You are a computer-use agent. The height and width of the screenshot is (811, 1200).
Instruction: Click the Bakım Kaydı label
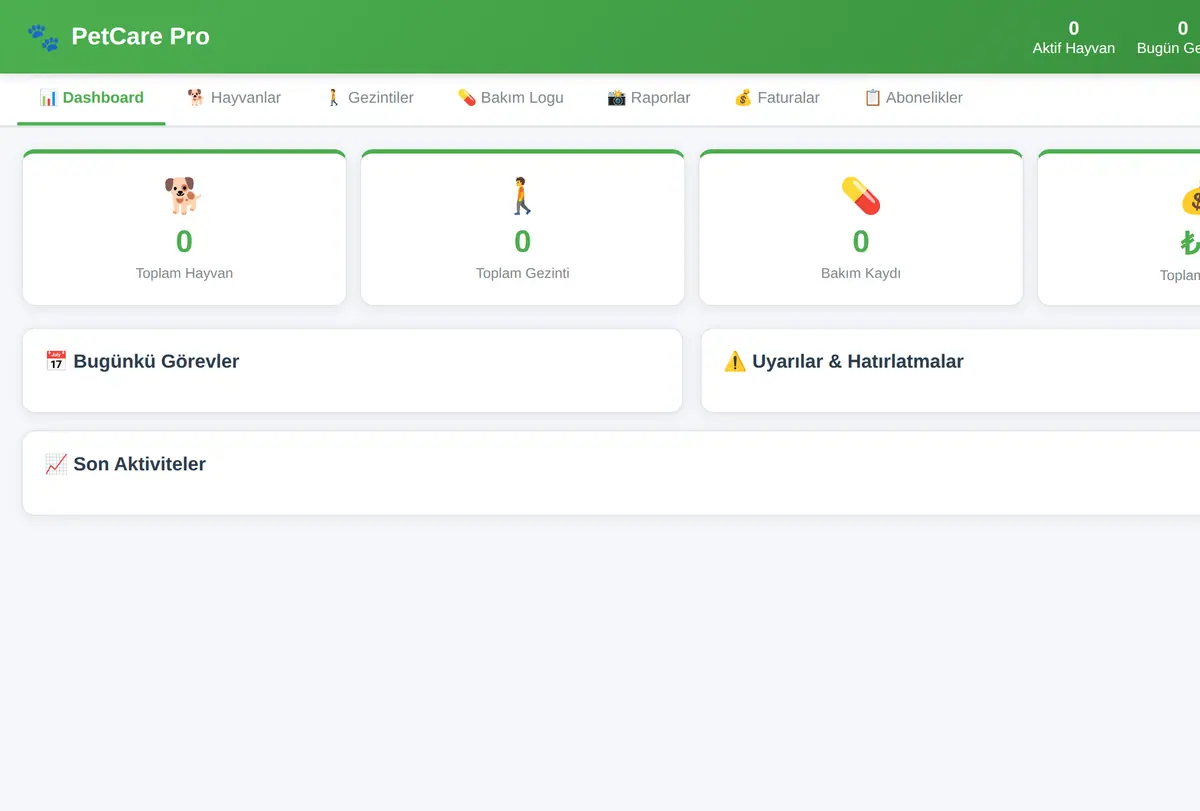(861, 273)
